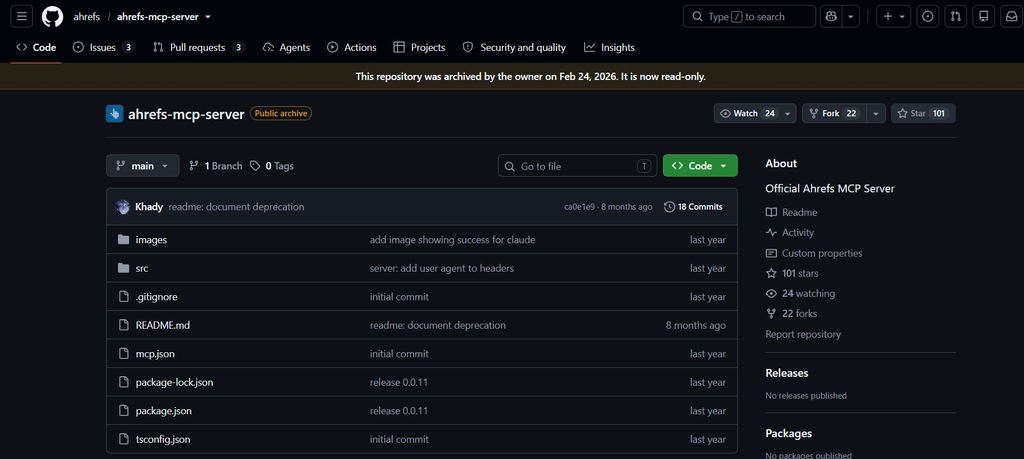
Task: Open your pull requests icon in header
Action: click(955, 16)
